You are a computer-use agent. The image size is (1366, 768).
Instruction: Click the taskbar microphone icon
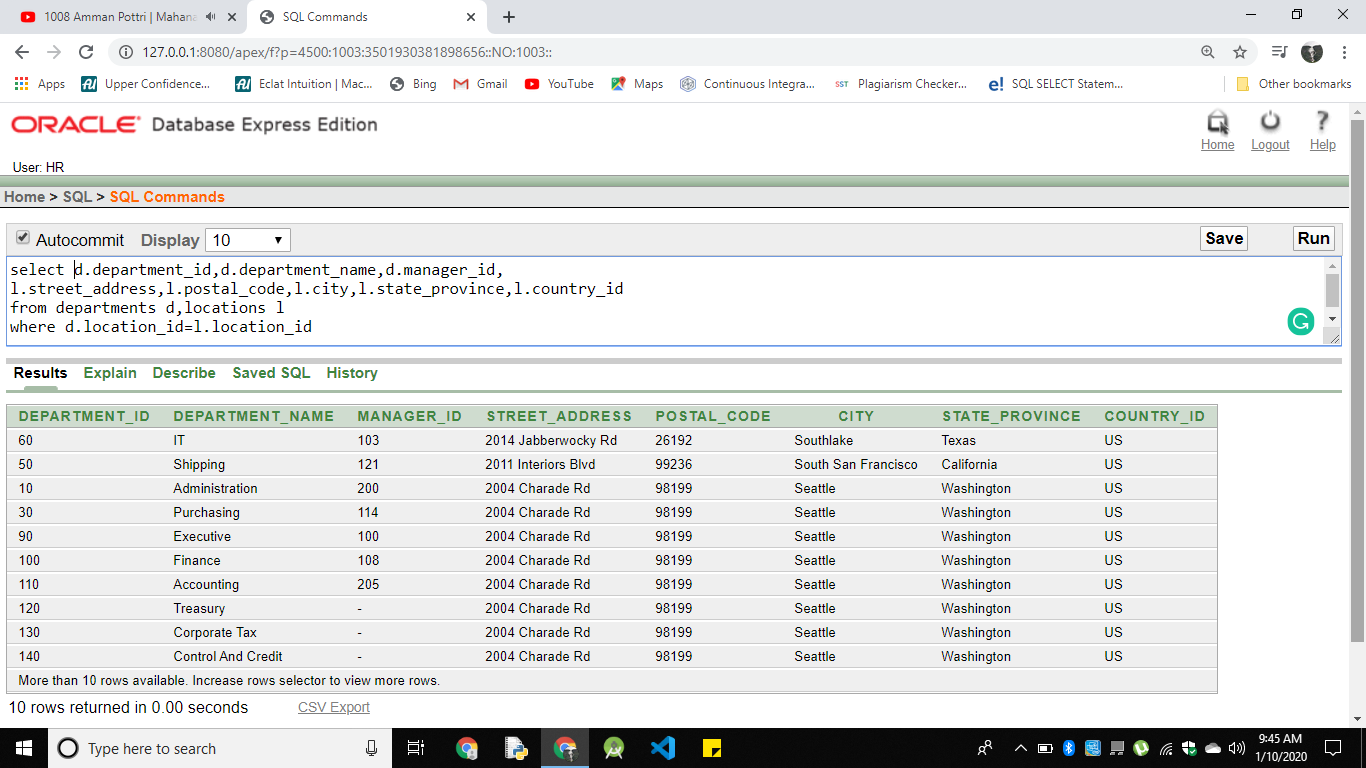pos(372,748)
